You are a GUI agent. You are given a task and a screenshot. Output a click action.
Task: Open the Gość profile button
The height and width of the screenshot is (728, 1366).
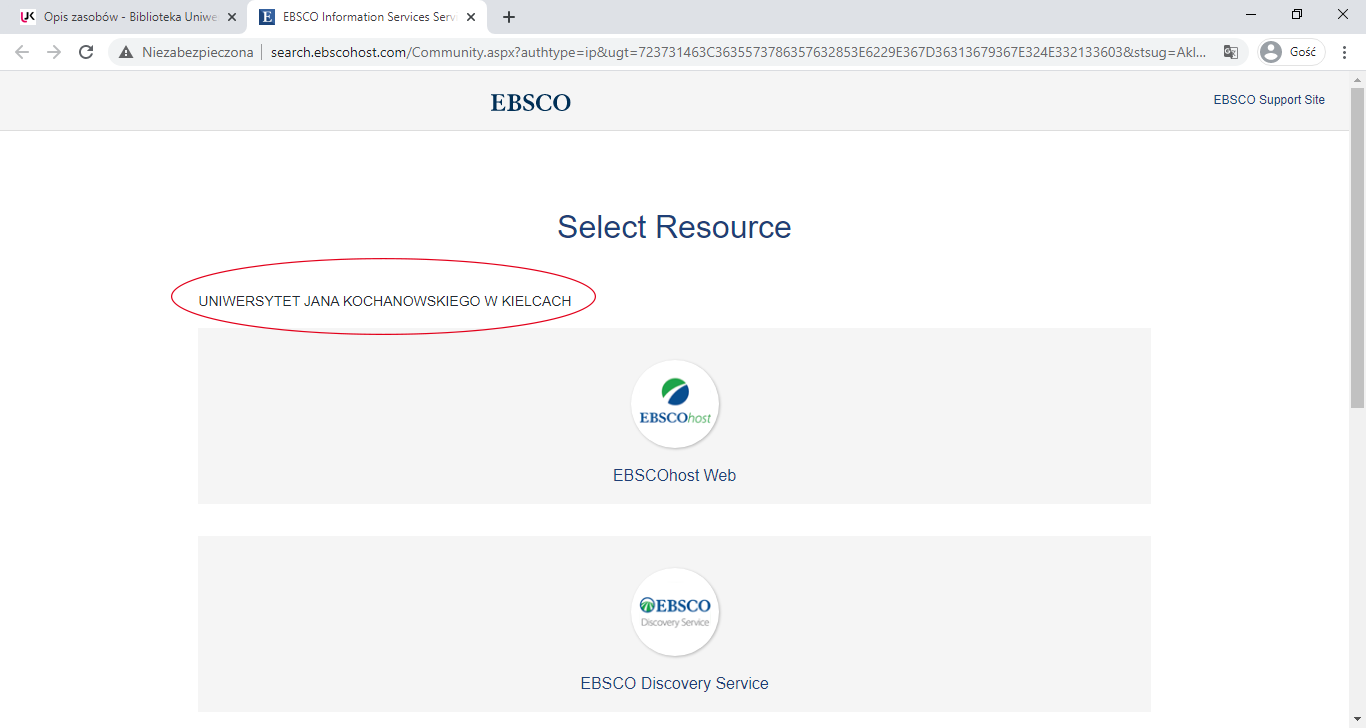coord(1291,52)
